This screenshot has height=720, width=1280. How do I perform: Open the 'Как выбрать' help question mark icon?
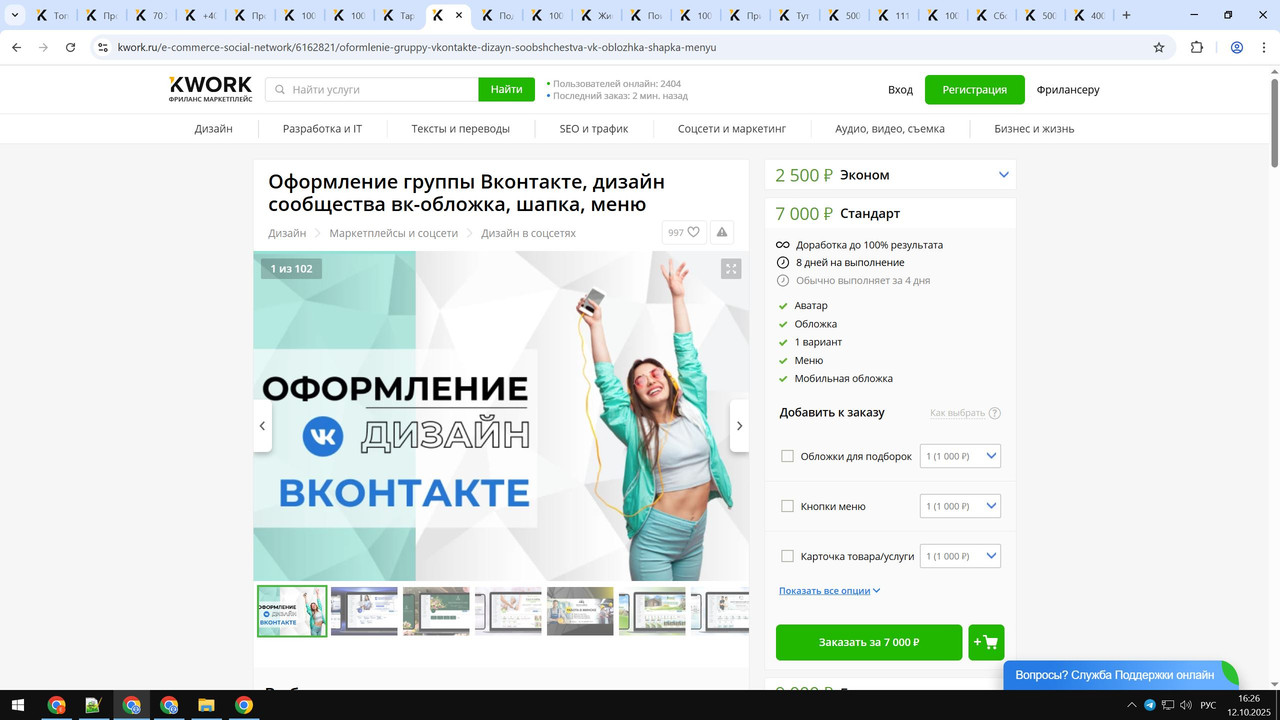[x=996, y=412]
